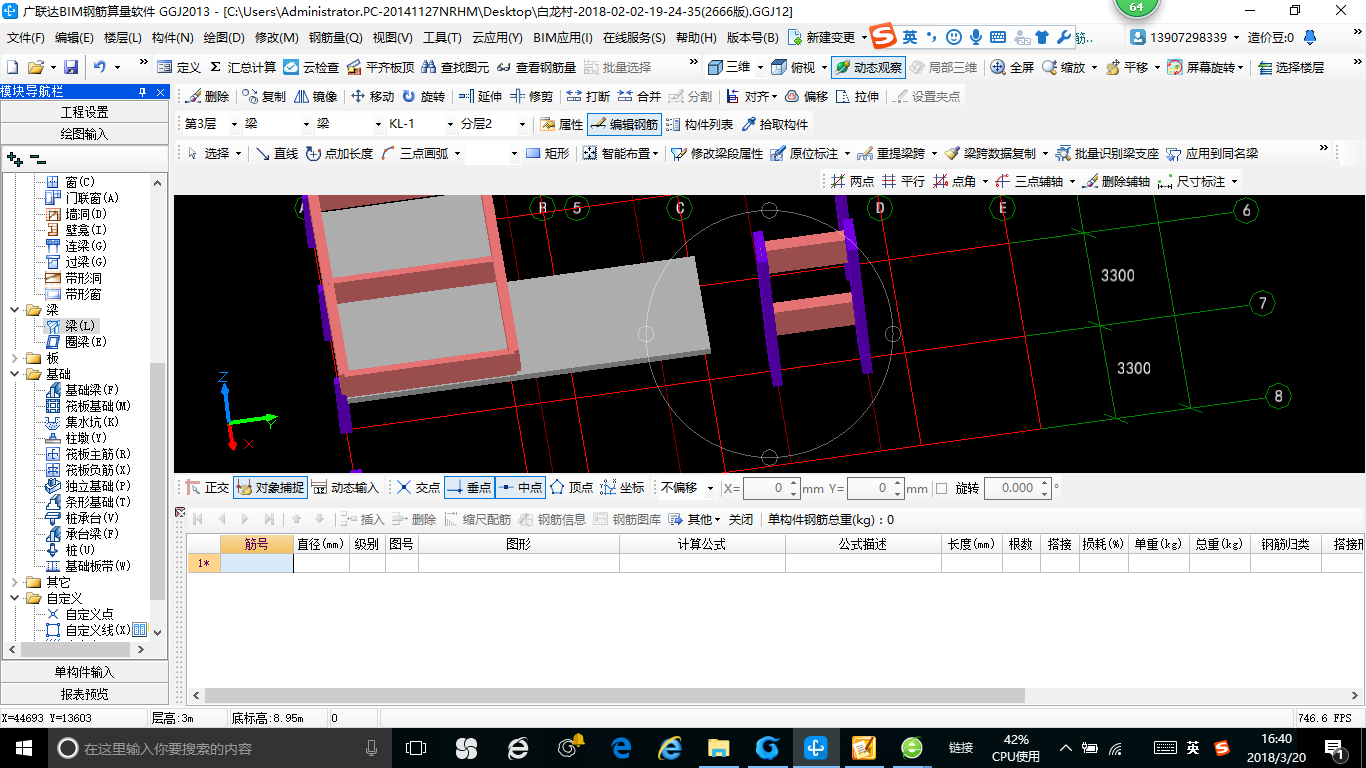The height and width of the screenshot is (768, 1366).
Task: Open the KL-1 component dropdown
Action: pos(449,125)
